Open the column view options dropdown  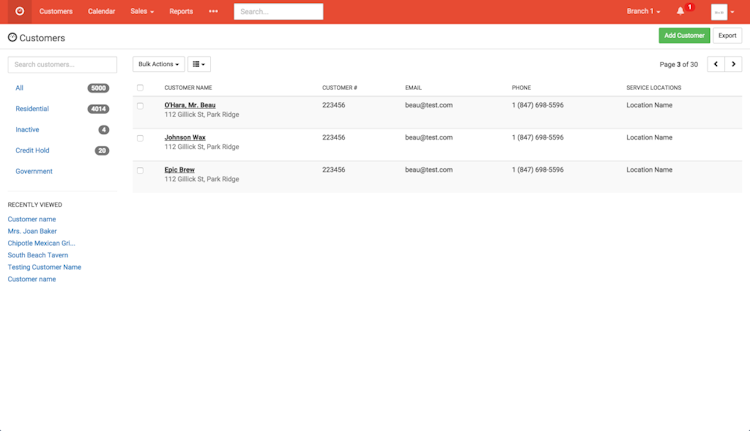199,64
